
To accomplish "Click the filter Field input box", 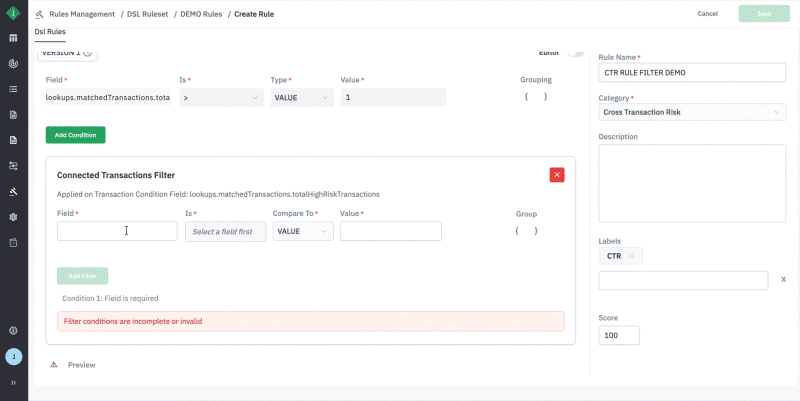I will click(117, 231).
